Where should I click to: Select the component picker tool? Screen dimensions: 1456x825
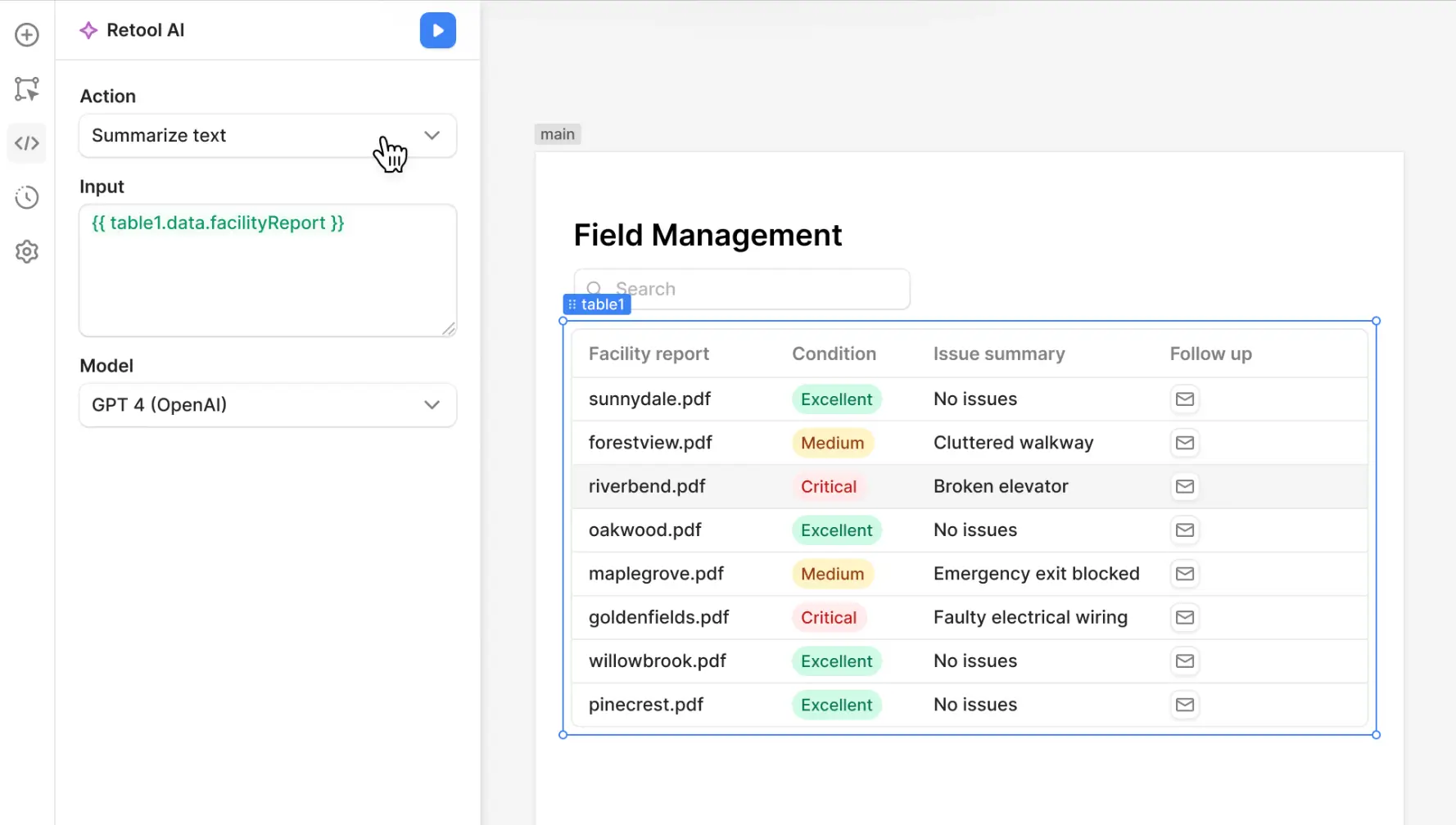[x=26, y=88]
